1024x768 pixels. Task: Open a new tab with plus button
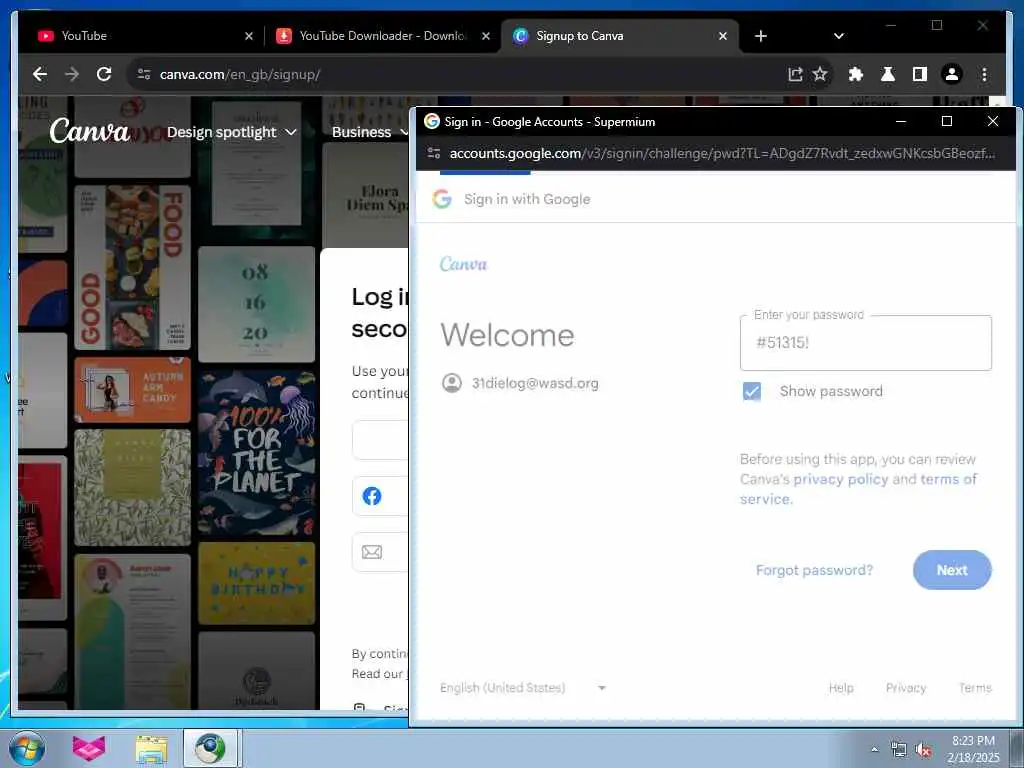click(761, 36)
